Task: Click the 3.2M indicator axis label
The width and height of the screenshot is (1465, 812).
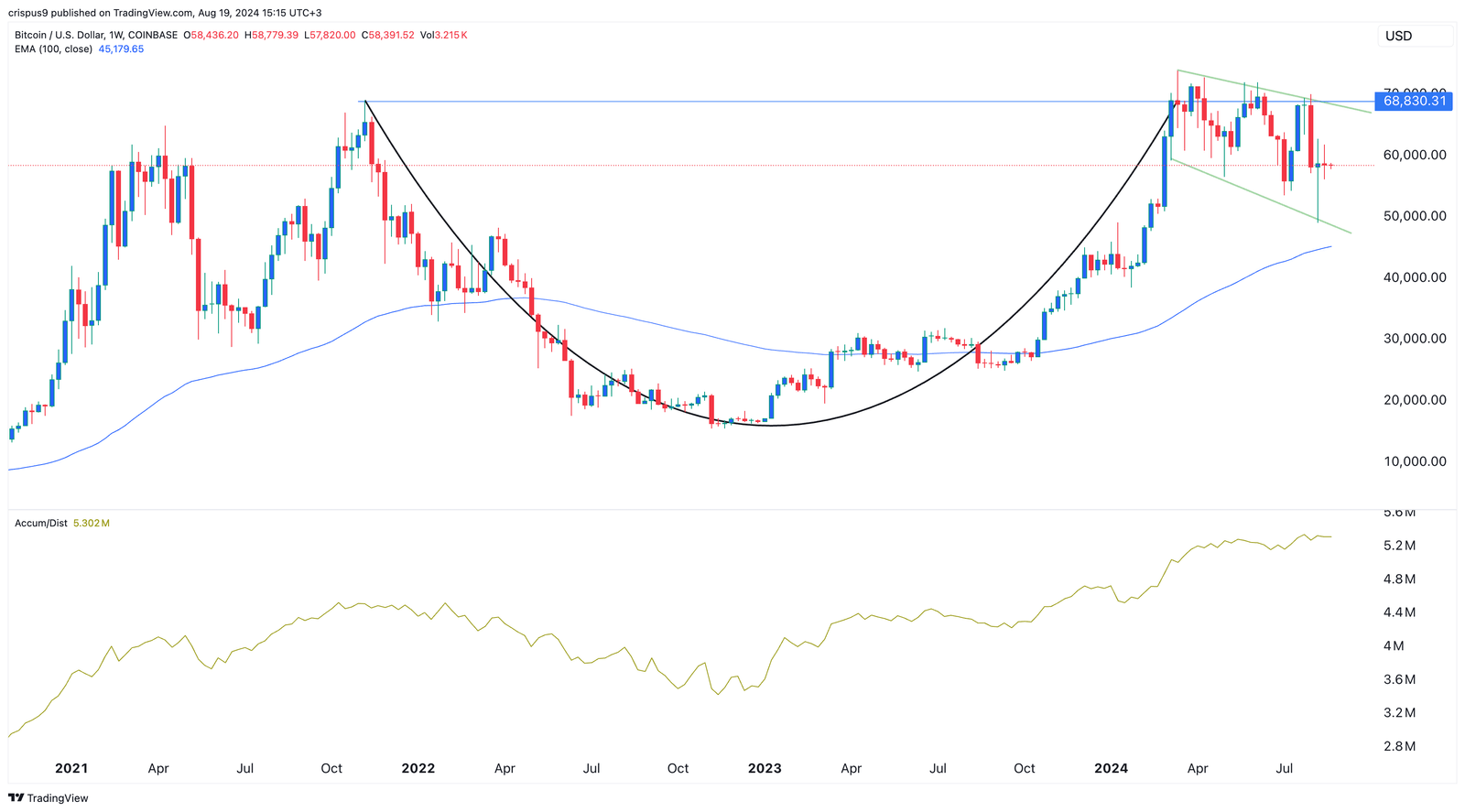Action: pyautogui.click(x=1399, y=712)
